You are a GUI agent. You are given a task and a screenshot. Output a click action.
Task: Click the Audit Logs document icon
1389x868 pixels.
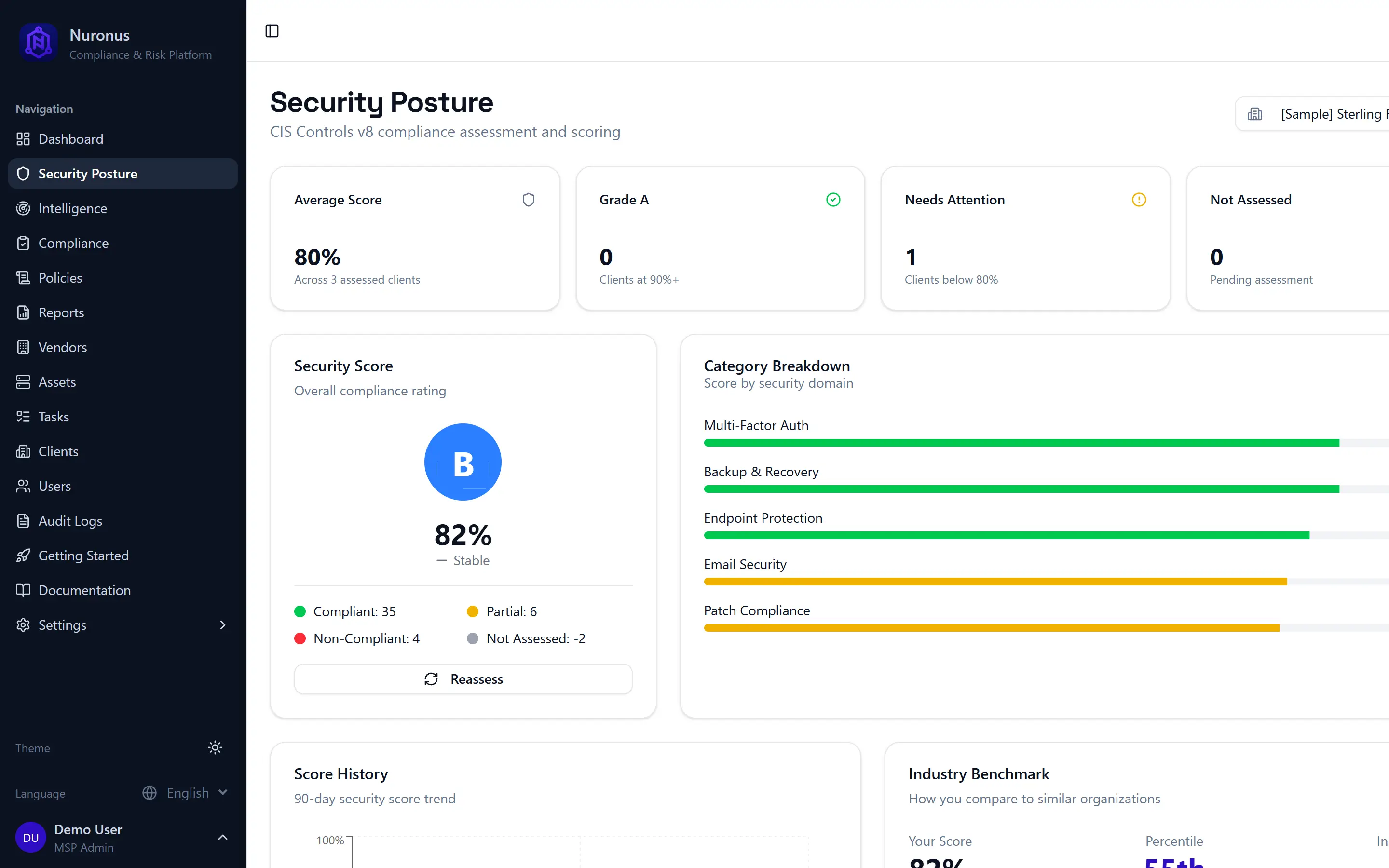[x=23, y=521]
